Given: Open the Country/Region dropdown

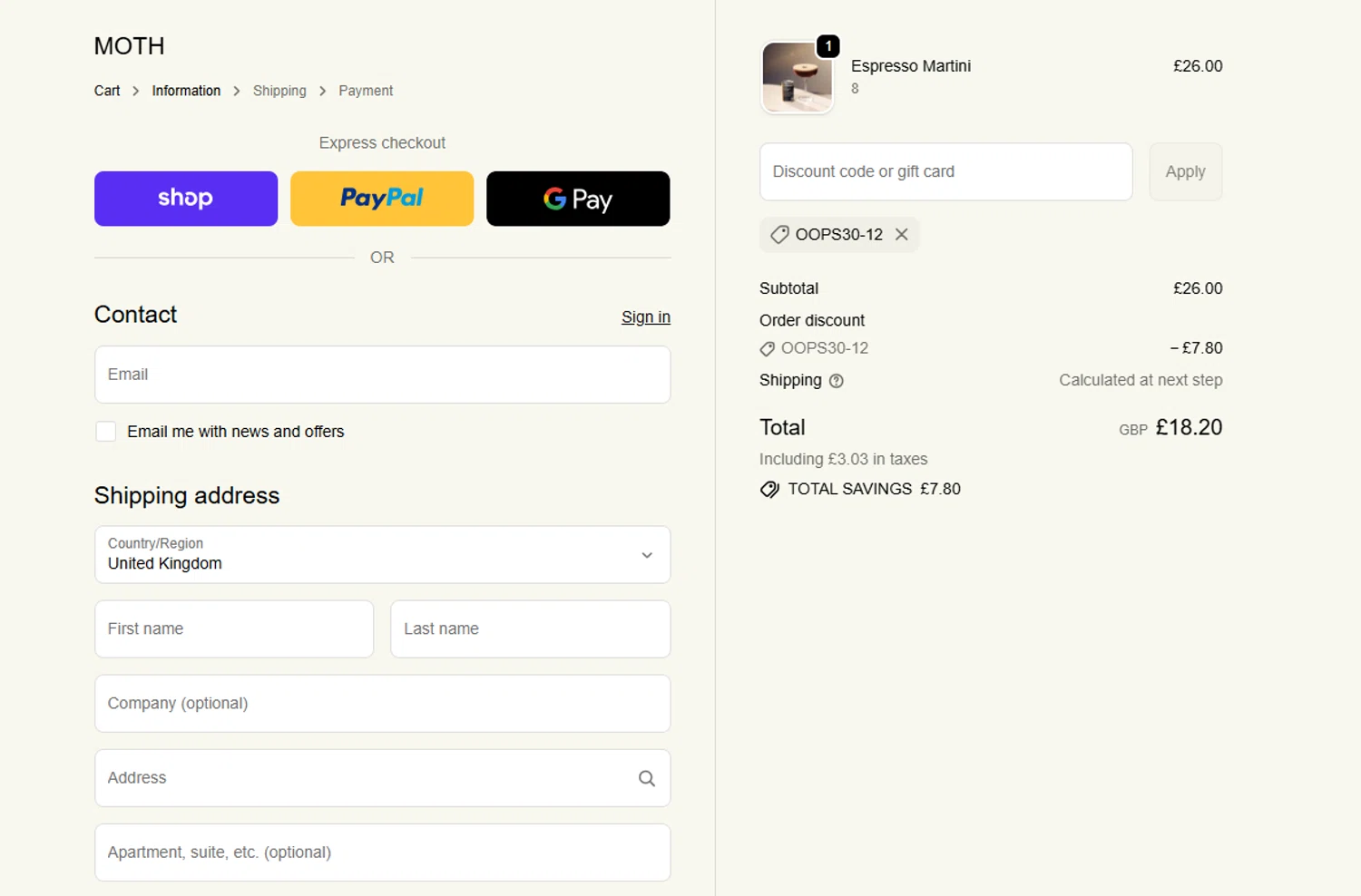Looking at the screenshot, I should pos(383,555).
